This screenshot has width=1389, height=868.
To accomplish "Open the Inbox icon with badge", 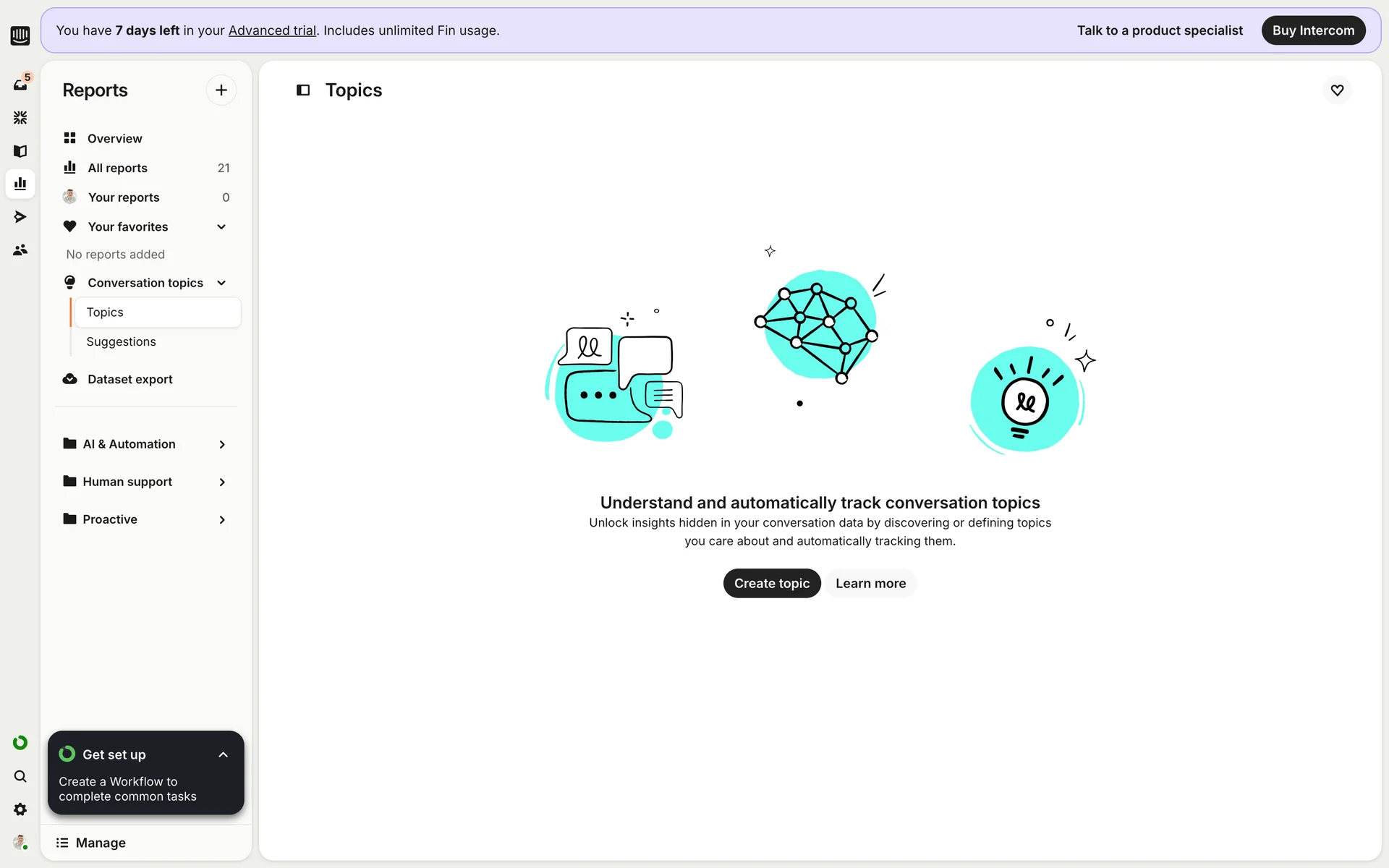I will 20,85.
